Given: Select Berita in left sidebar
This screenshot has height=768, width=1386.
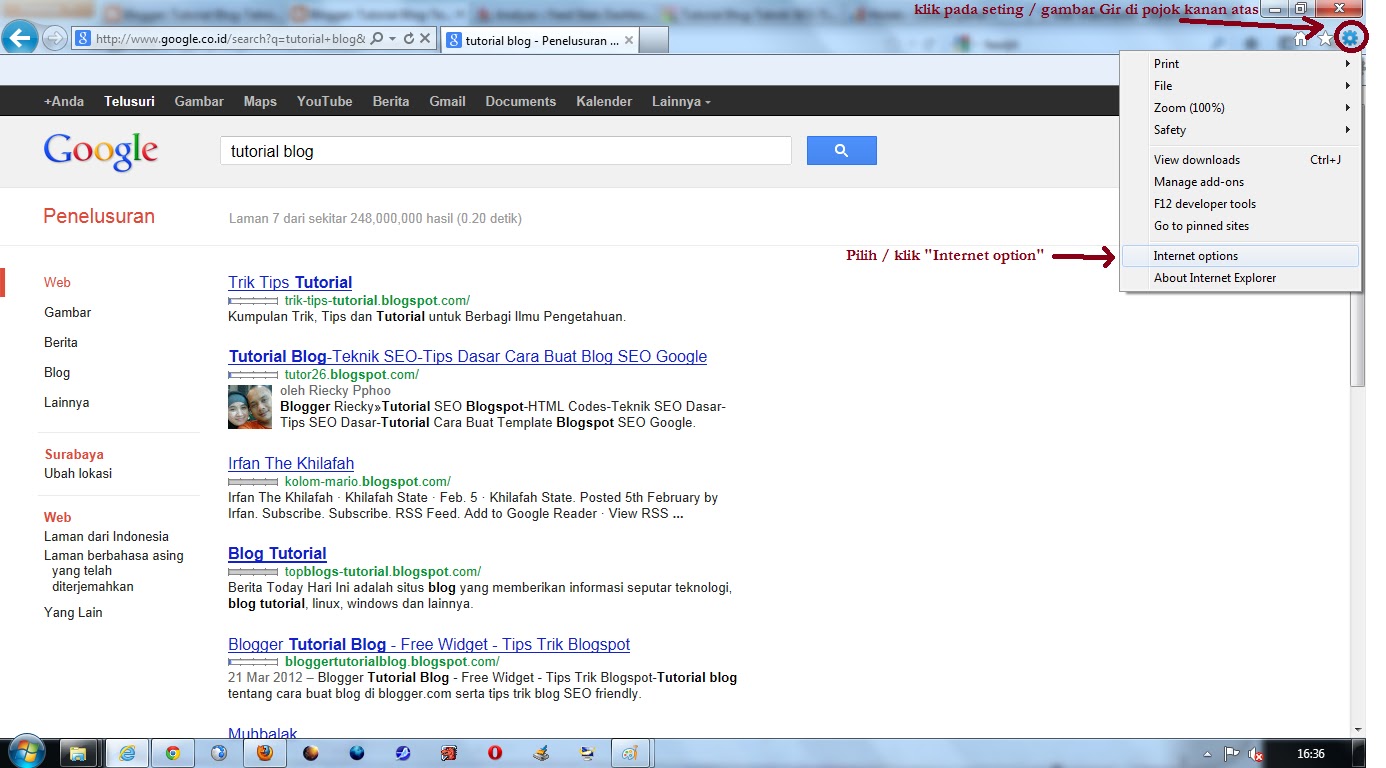Looking at the screenshot, I should pyautogui.click(x=61, y=342).
